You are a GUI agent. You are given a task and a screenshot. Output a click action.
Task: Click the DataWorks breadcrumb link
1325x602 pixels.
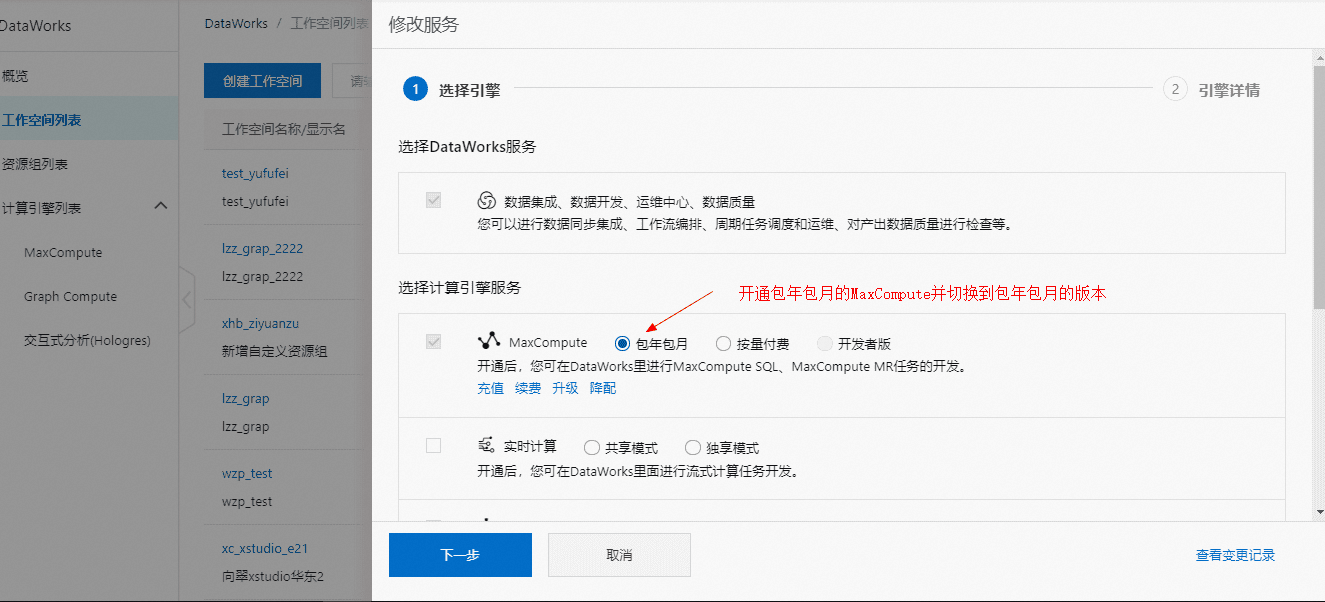pos(235,22)
